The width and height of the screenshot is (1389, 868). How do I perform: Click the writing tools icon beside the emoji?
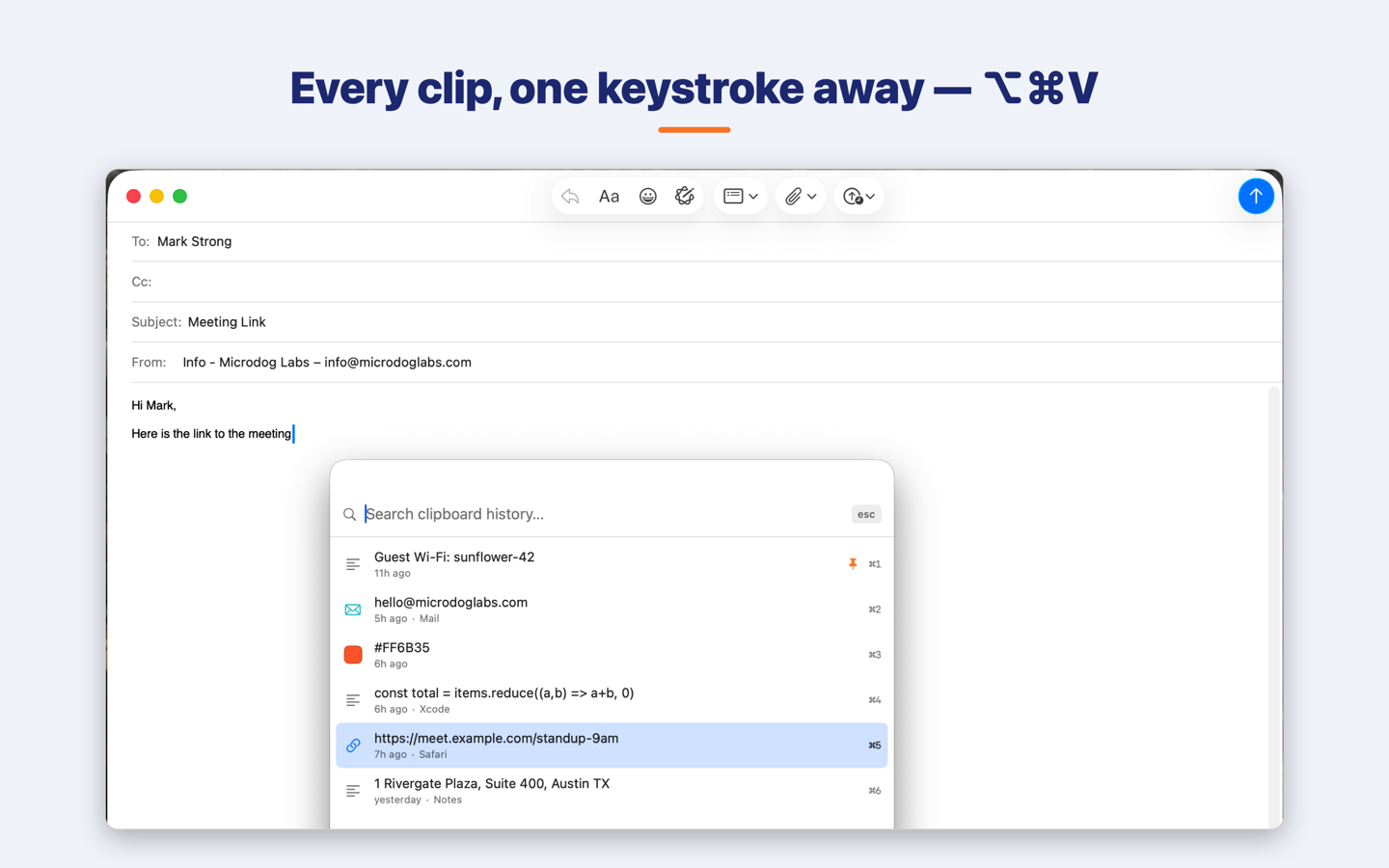click(x=685, y=196)
